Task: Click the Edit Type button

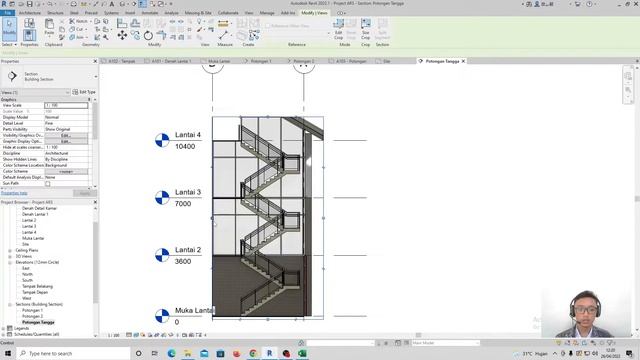Action: click(84, 92)
